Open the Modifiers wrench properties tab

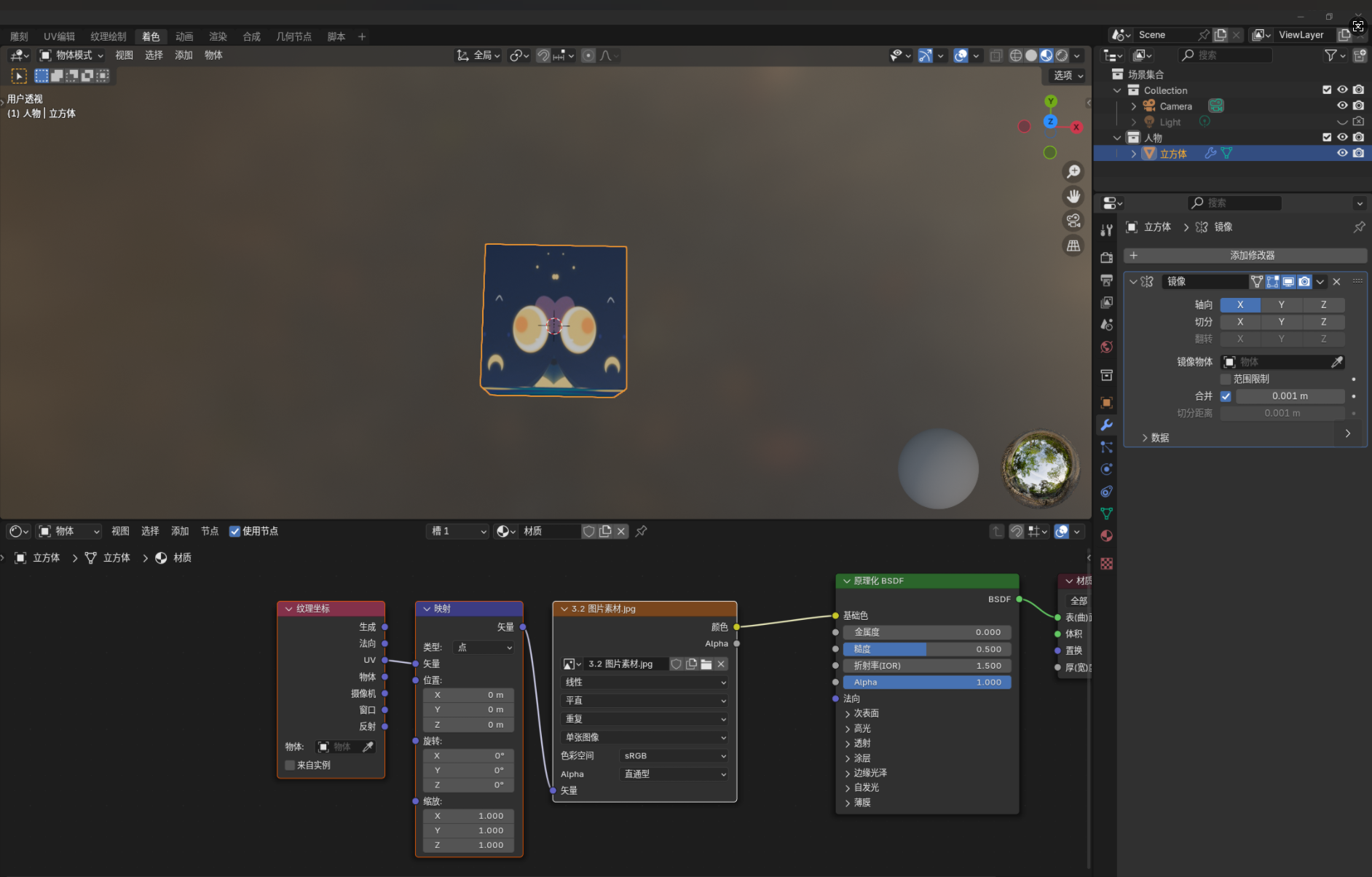click(1106, 425)
